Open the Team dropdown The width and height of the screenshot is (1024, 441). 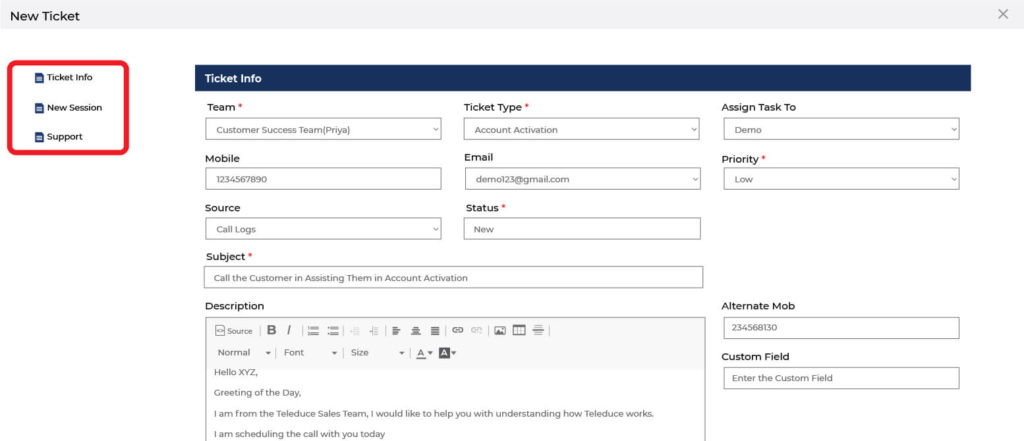[323, 129]
